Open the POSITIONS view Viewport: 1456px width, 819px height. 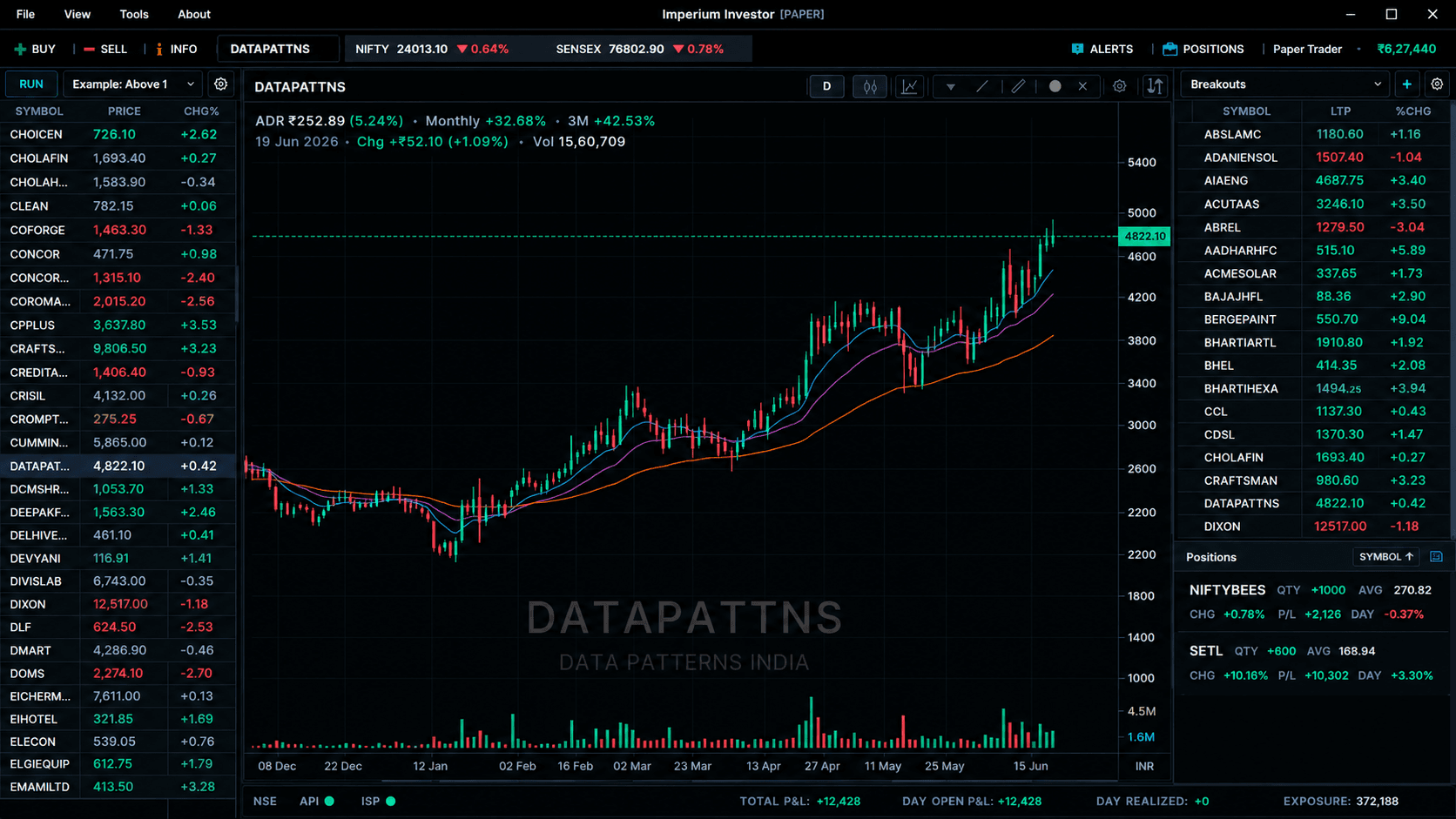coord(1203,49)
